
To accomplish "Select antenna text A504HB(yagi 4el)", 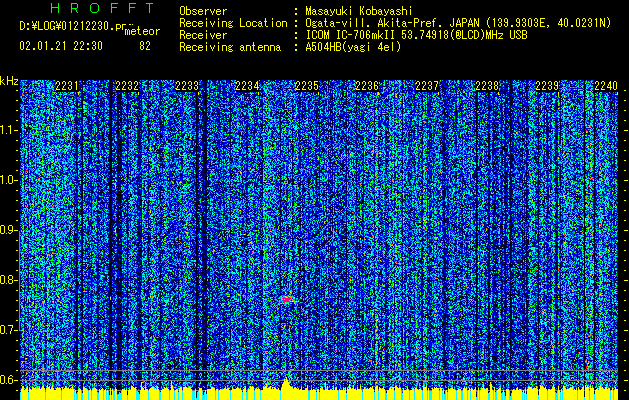I will tap(353, 47).
